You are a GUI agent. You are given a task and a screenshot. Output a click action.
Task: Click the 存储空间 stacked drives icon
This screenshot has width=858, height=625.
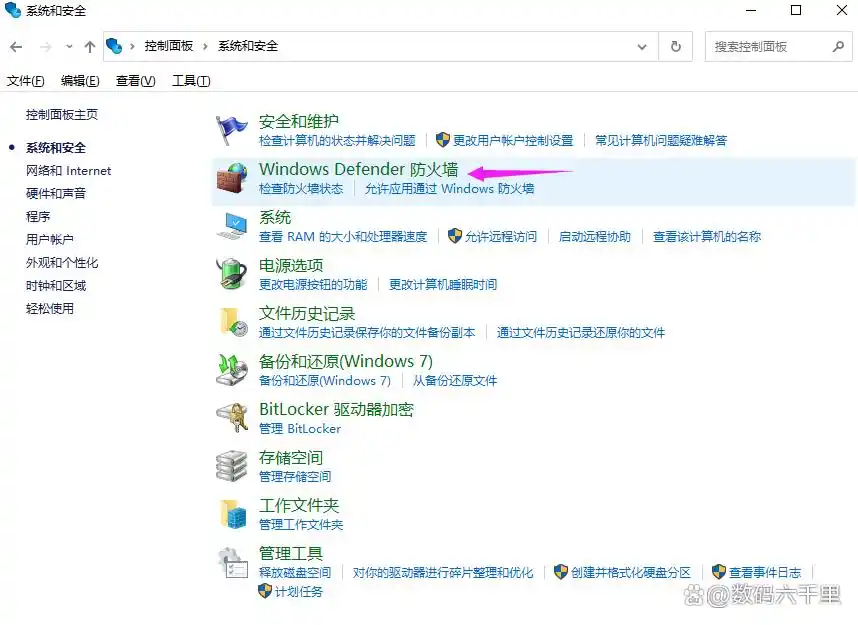pyautogui.click(x=232, y=466)
